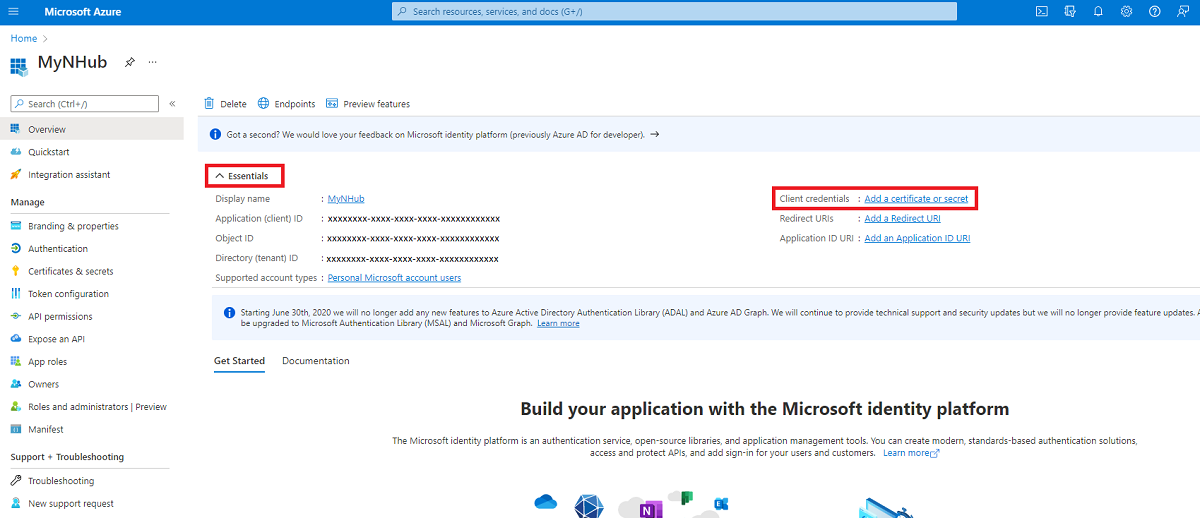Click the Microsoft Azure brand title
Image resolution: width=1200 pixels, height=518 pixels.
click(84, 11)
